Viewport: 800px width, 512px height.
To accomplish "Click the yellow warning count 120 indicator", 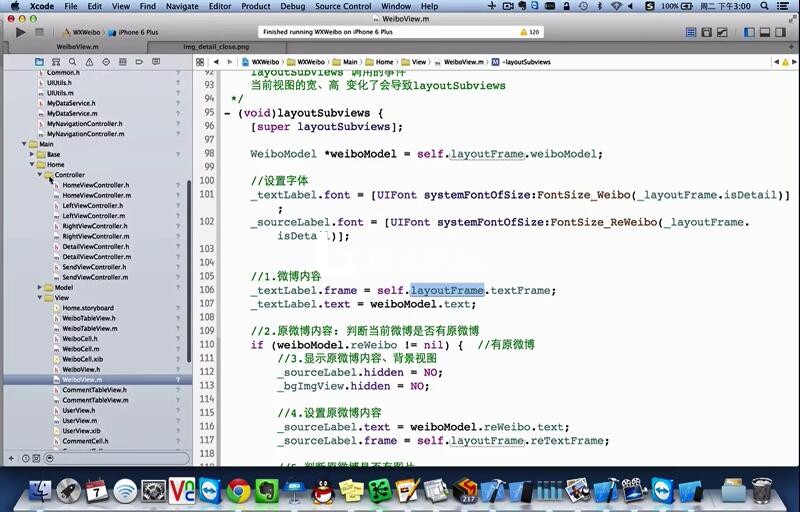I will (x=529, y=32).
